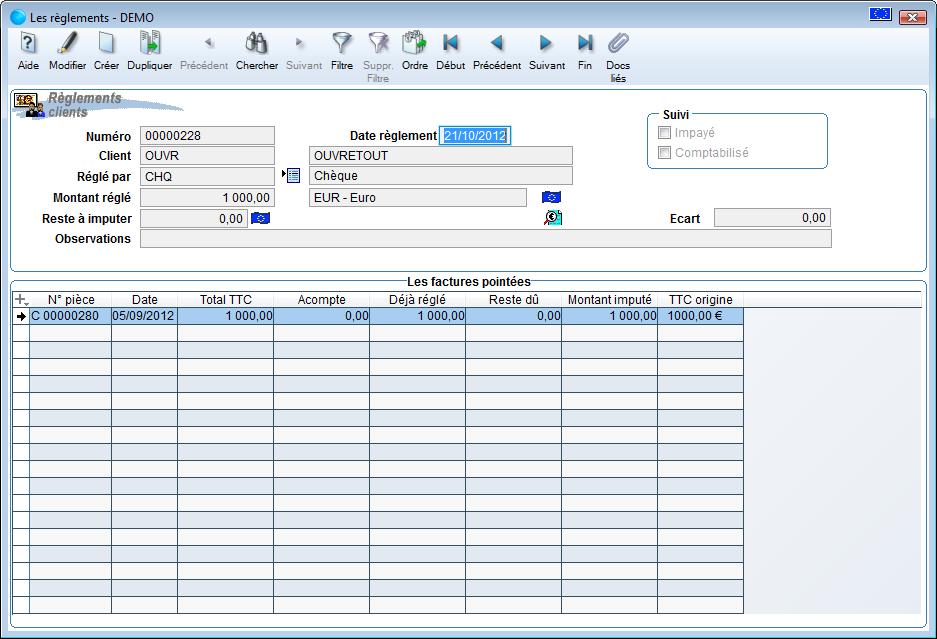Open the Ordre sort icon

click(x=414, y=43)
